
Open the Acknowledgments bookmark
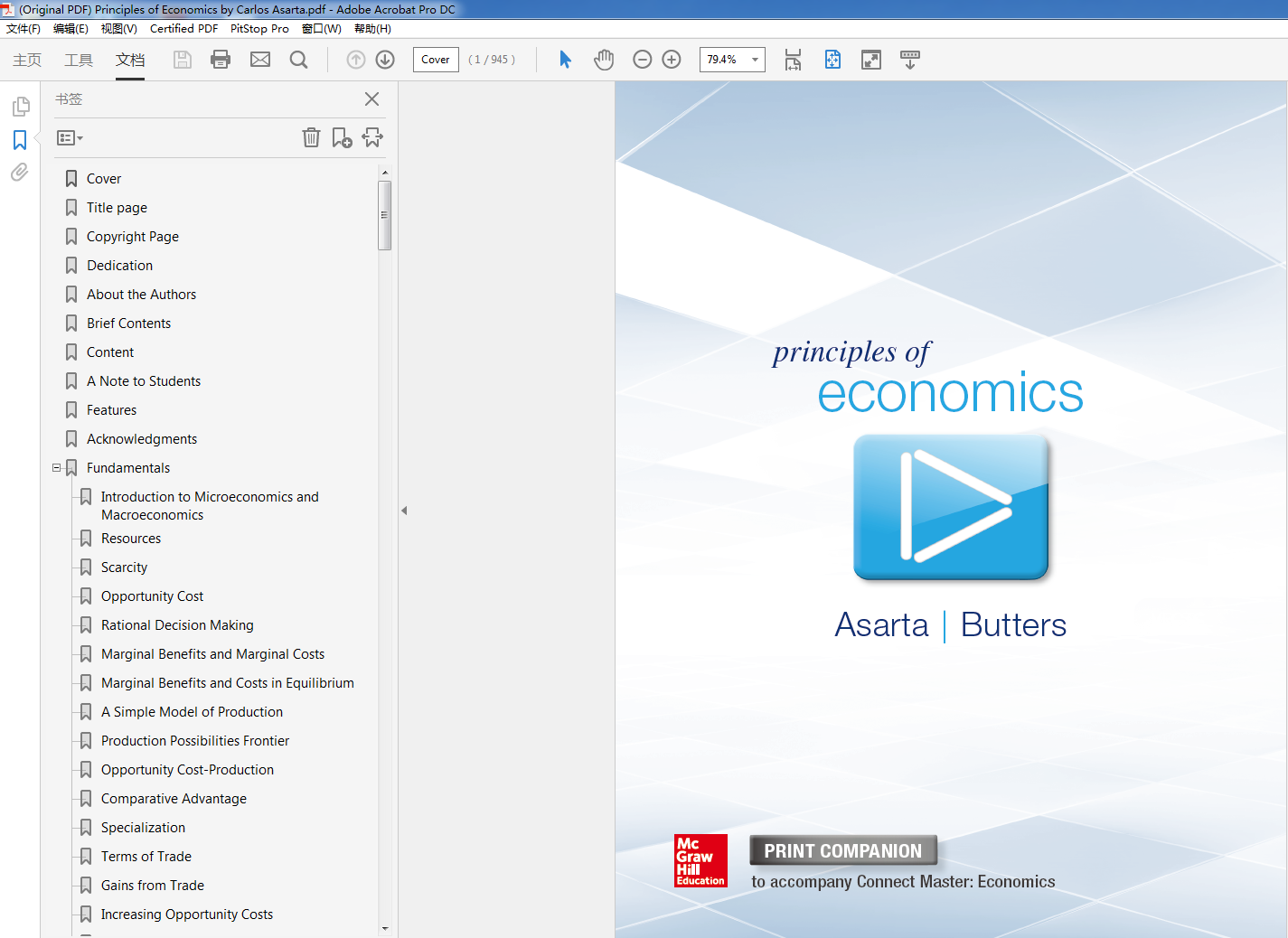click(x=142, y=439)
